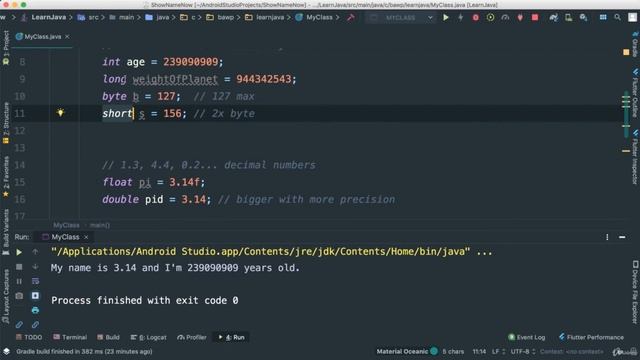Viewport: 640px width, 360px height.
Task: Close the MyClass run tab
Action: 86,237
